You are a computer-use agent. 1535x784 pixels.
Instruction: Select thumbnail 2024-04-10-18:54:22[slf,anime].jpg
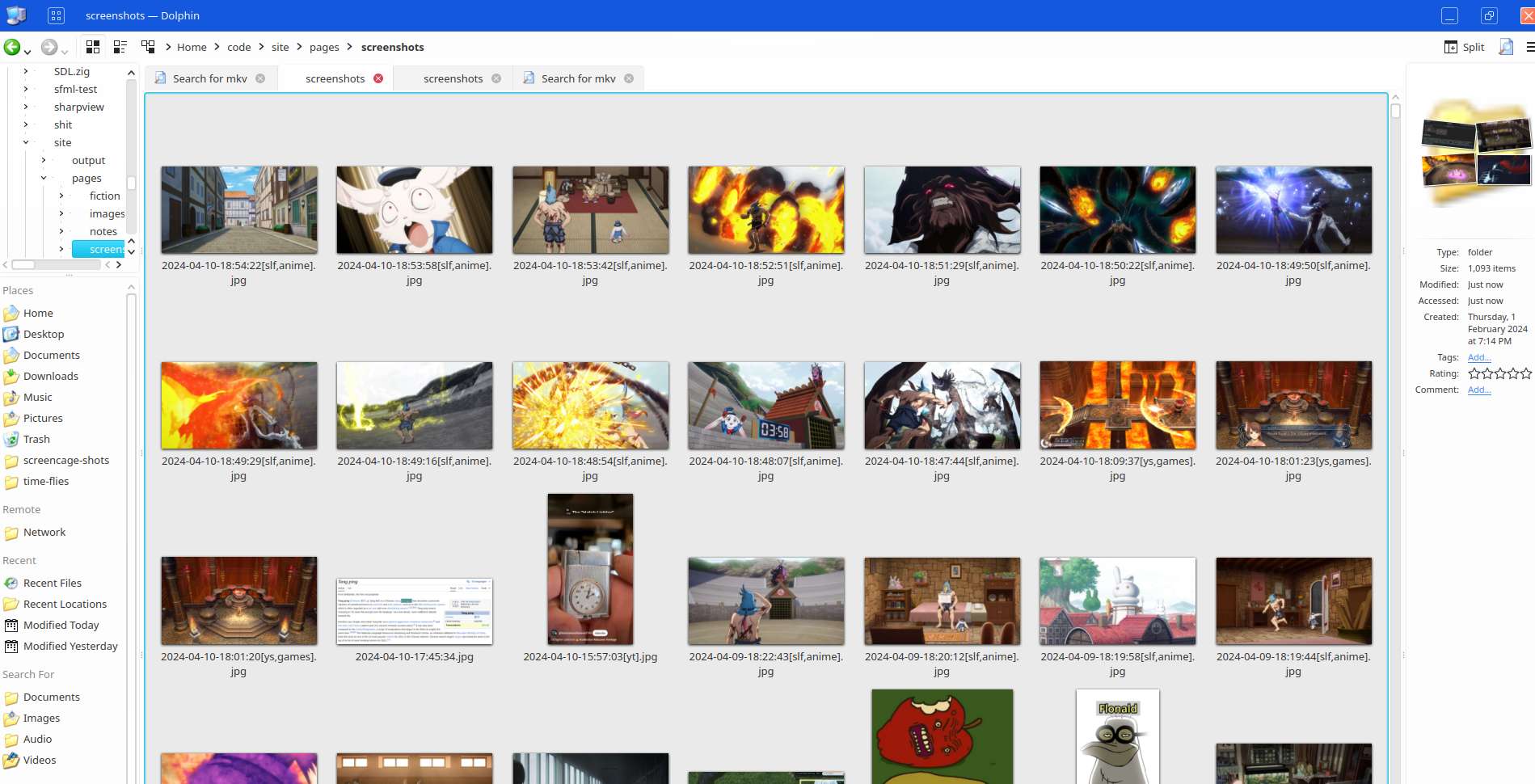239,210
